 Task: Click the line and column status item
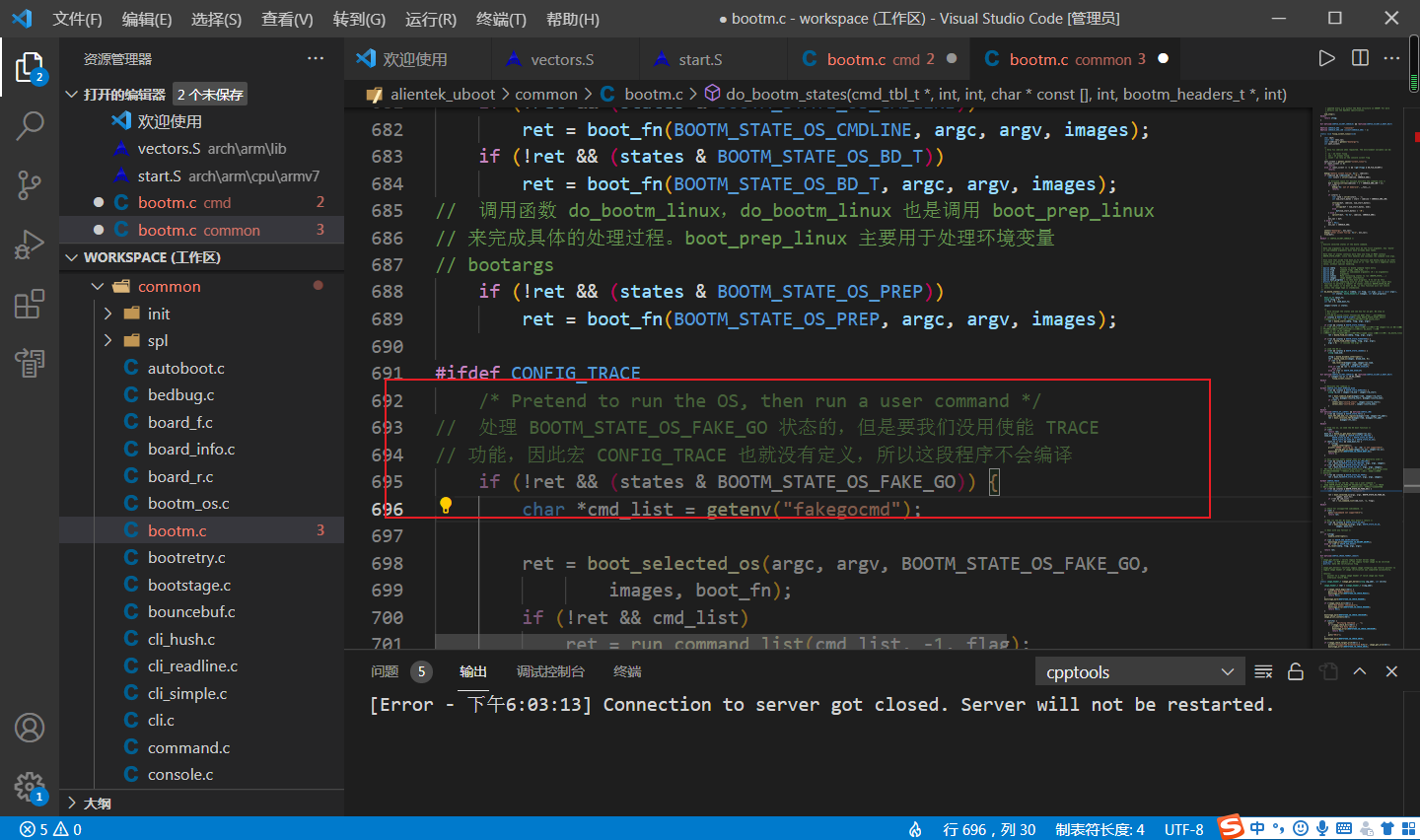pyautogui.click(x=989, y=829)
